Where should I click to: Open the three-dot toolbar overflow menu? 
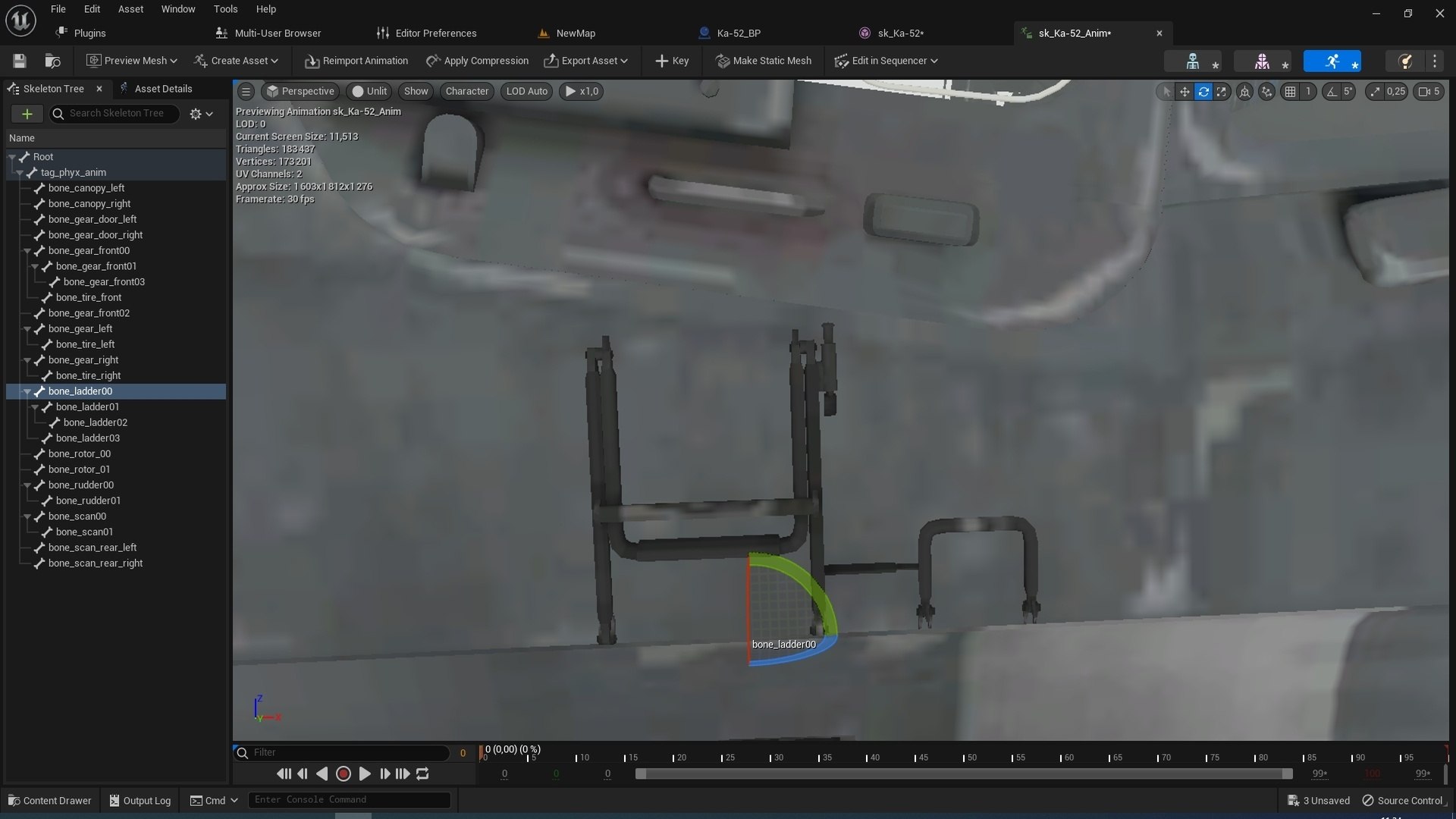(x=1435, y=61)
